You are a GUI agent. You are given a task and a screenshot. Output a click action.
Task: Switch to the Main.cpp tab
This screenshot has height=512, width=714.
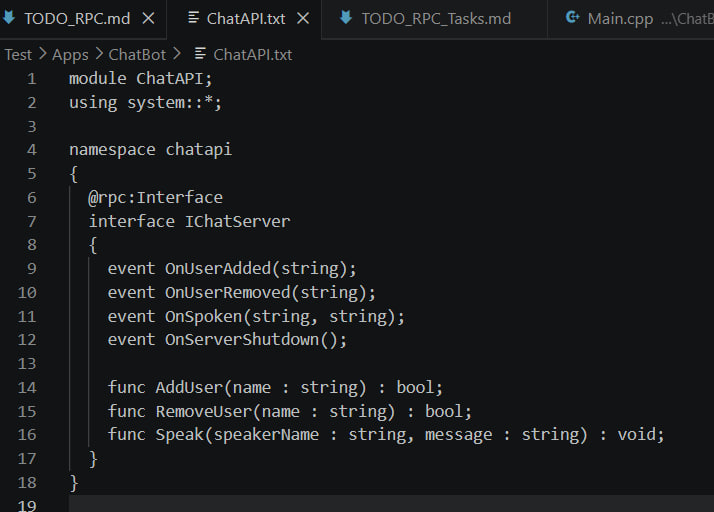620,19
